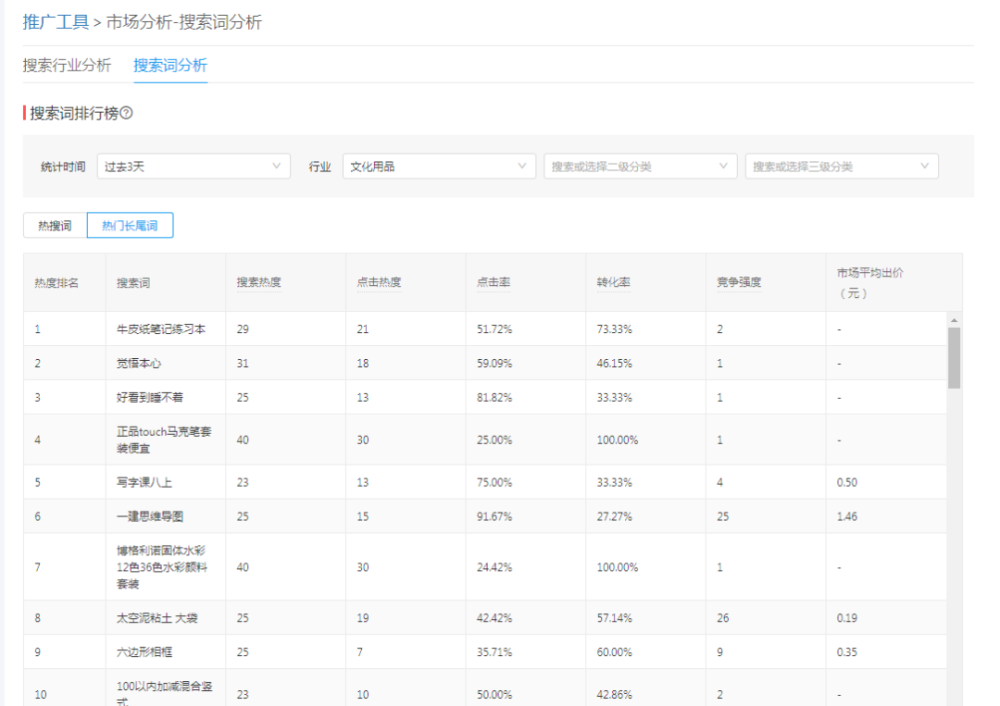Click help icon beside 搜索词排行榜
The width and height of the screenshot is (1000, 706).
point(126,113)
